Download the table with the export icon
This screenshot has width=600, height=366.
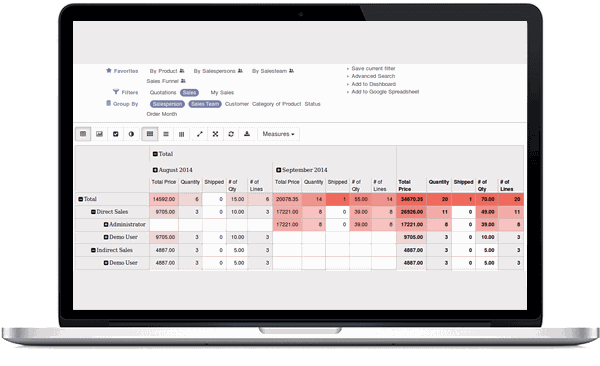(247, 134)
